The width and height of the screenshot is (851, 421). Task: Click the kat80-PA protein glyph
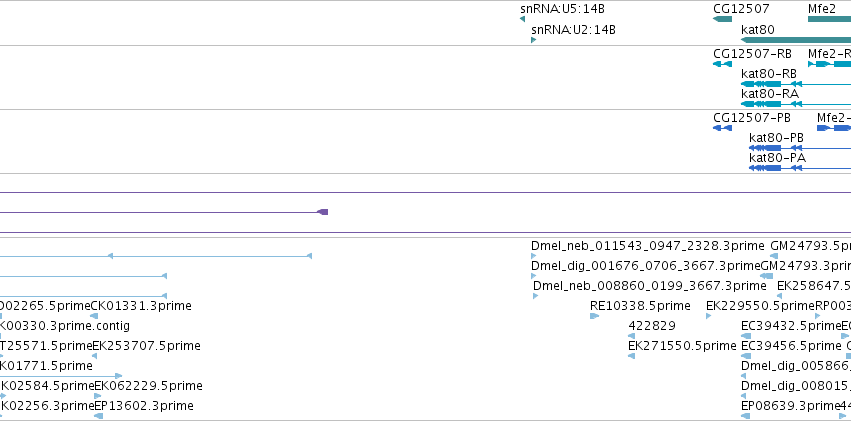pyautogui.click(x=800, y=168)
